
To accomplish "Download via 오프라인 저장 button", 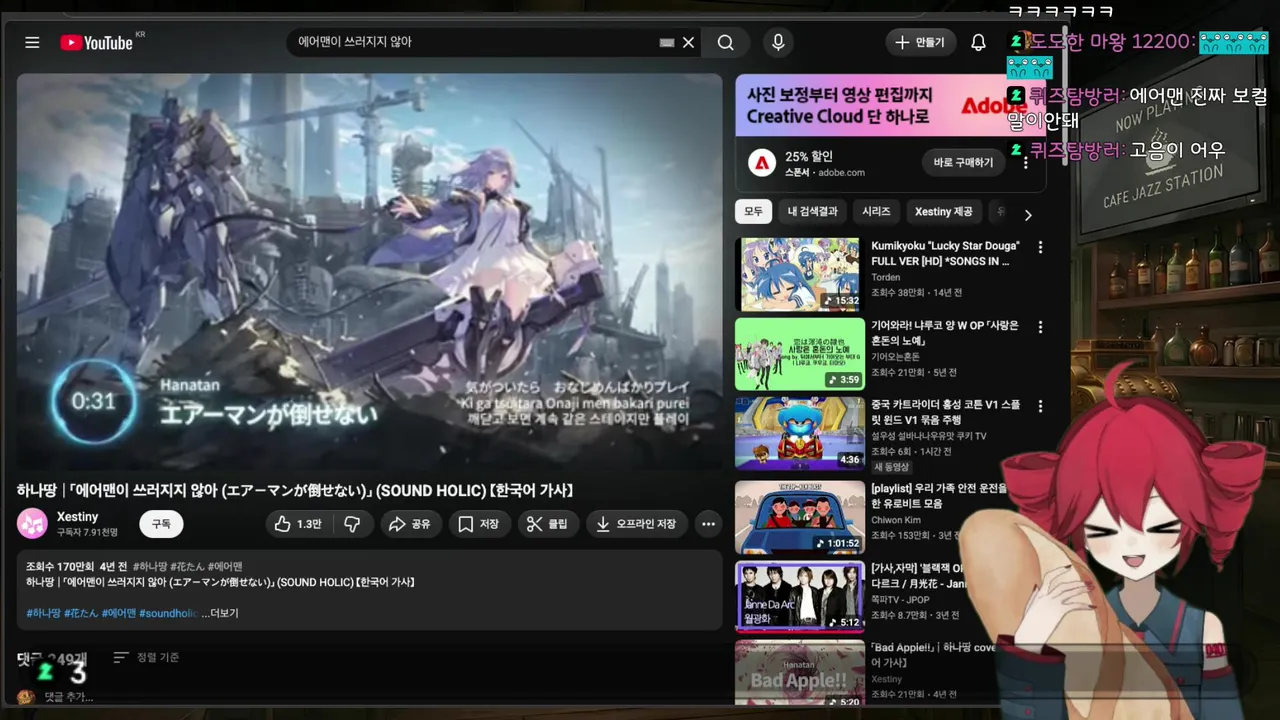I will [x=636, y=524].
